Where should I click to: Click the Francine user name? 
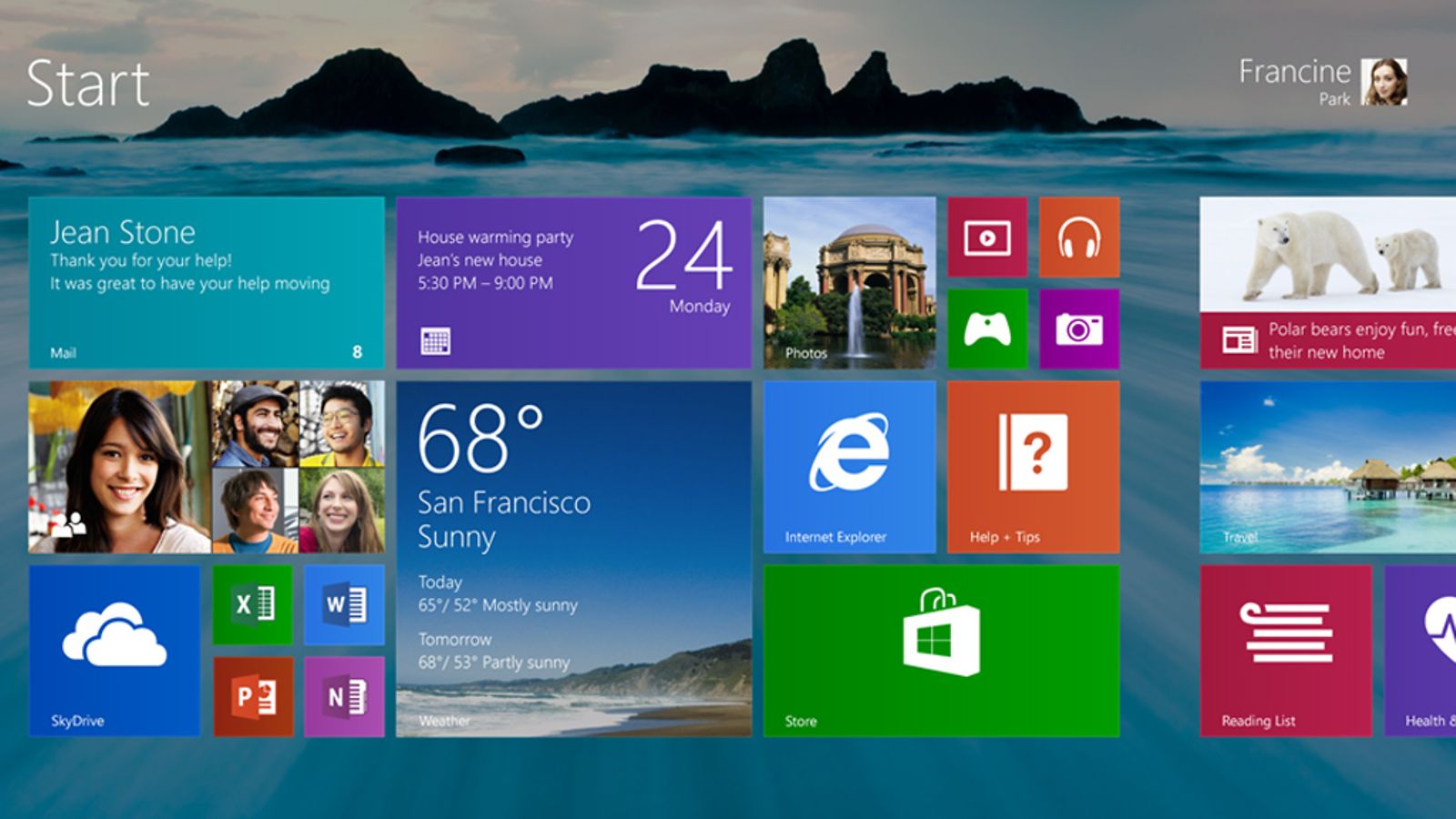pos(1295,71)
